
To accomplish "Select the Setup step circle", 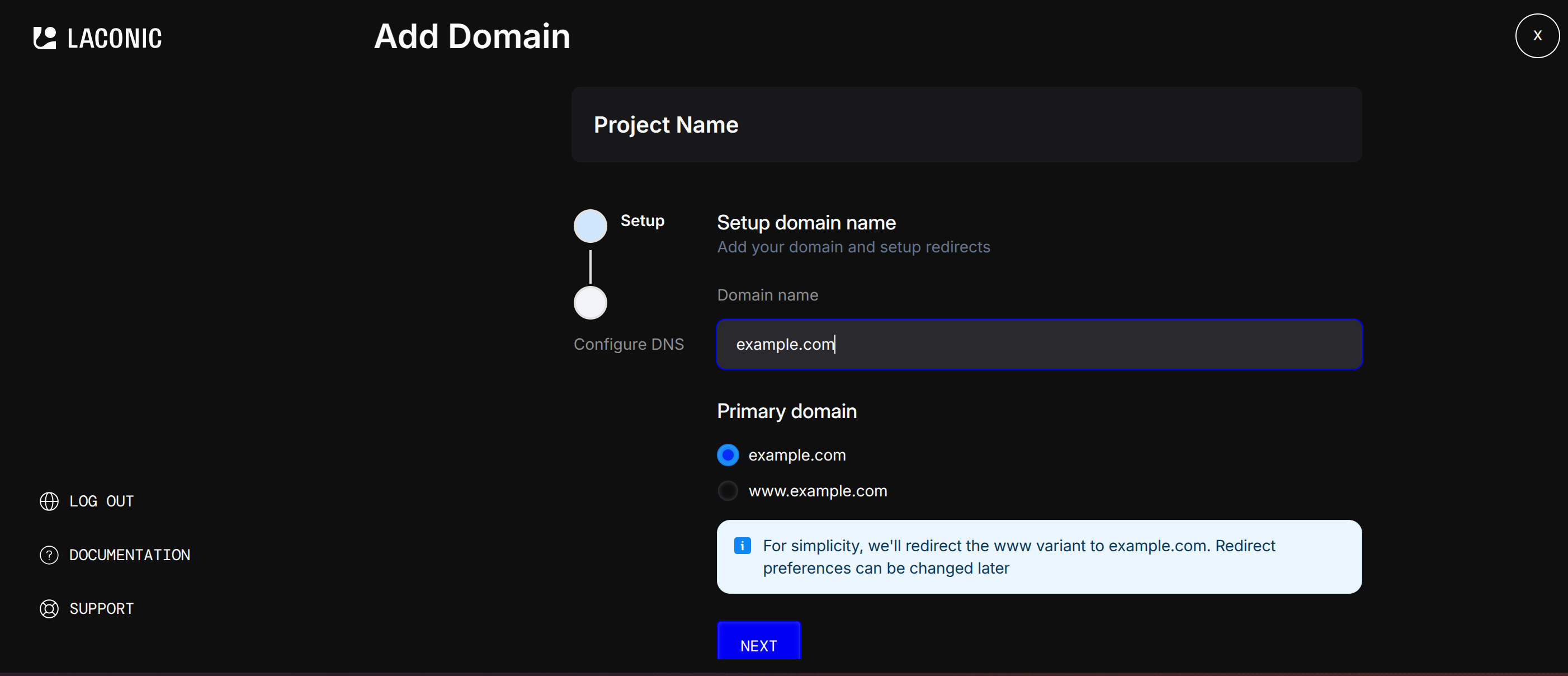I will click(x=590, y=226).
